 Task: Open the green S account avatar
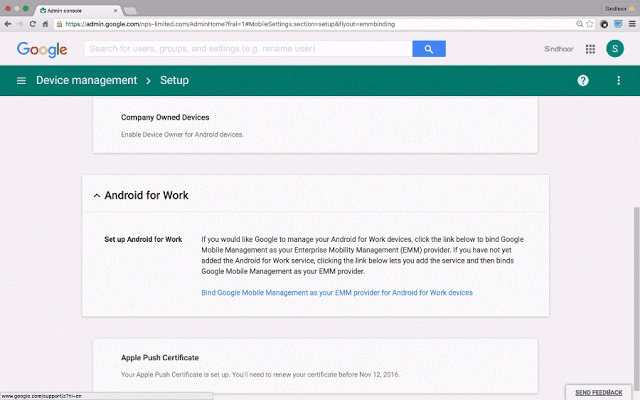point(615,49)
